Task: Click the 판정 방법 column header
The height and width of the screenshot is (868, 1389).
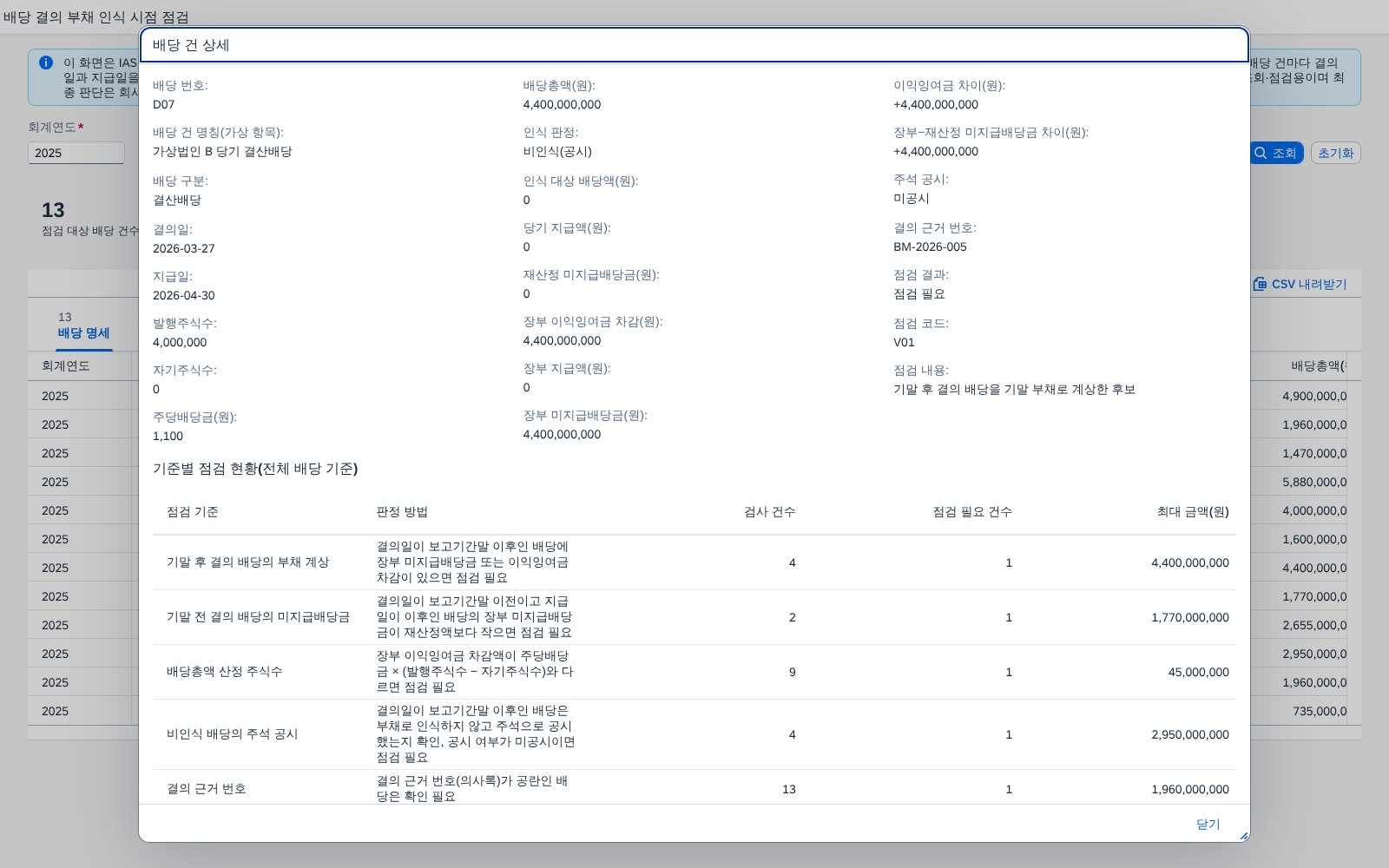Action: [x=402, y=511]
